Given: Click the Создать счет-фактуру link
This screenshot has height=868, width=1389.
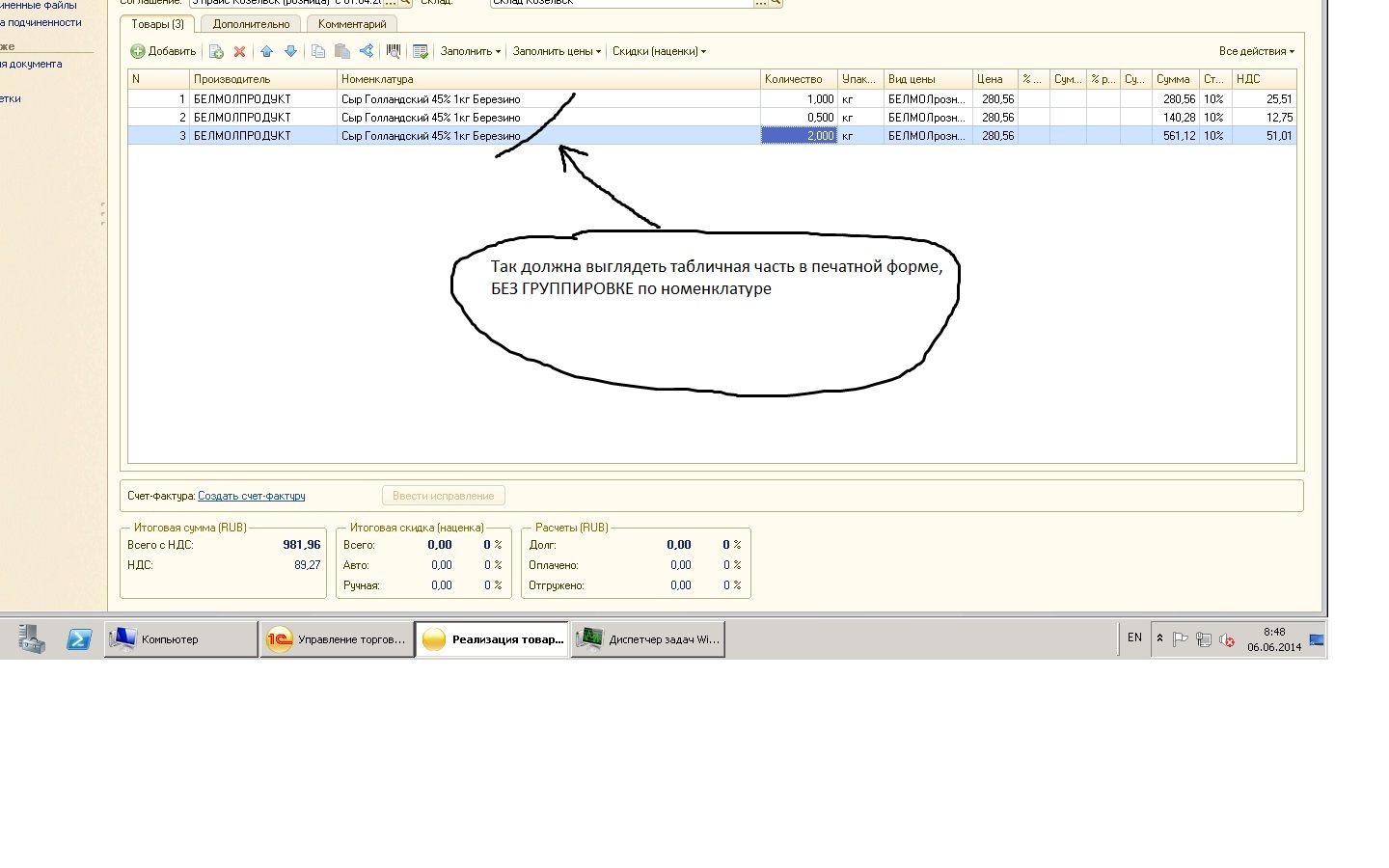Looking at the screenshot, I should (x=251, y=496).
